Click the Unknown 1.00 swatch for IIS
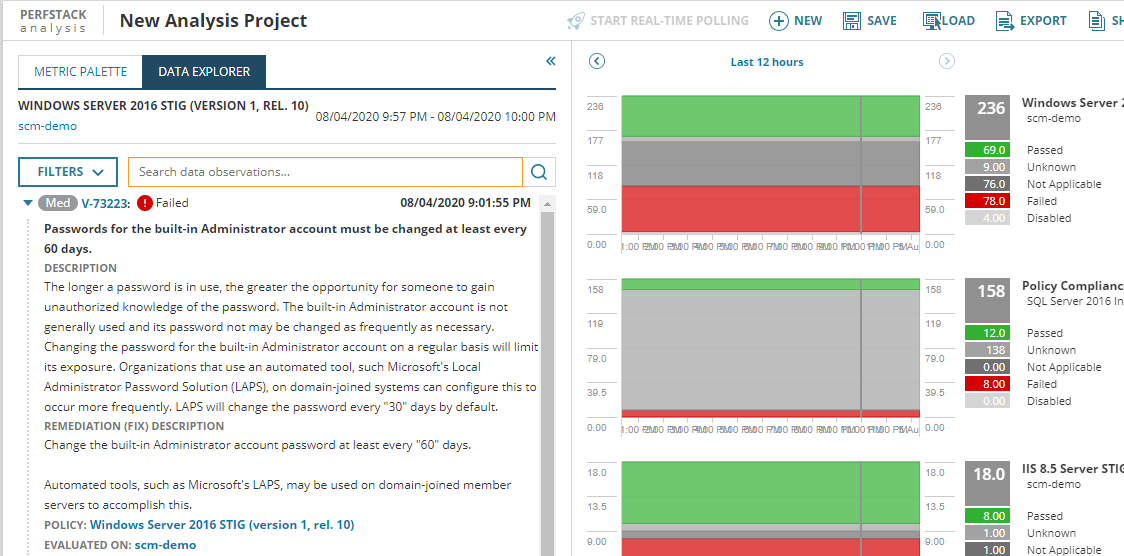 [987, 533]
